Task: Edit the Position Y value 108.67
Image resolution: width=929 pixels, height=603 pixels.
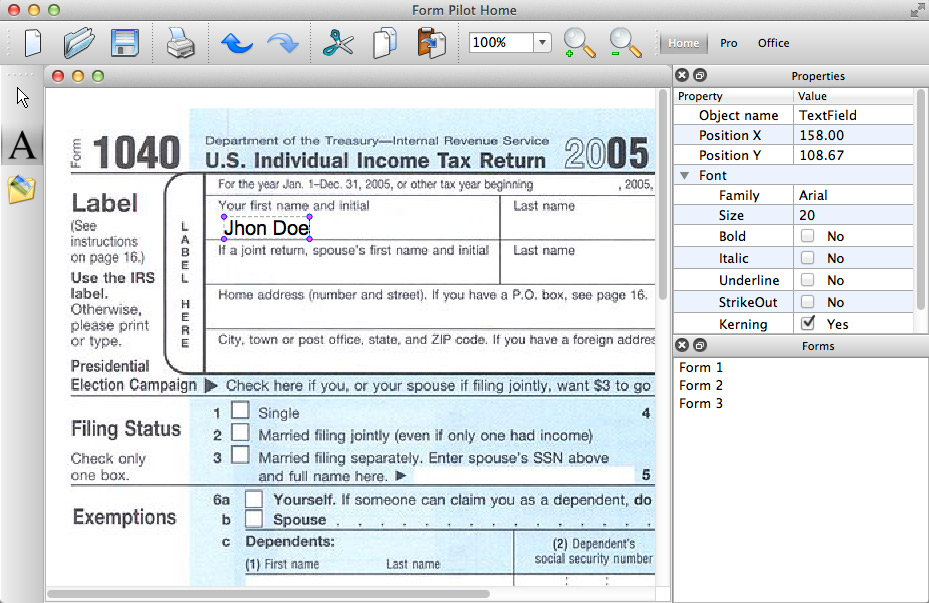Action: click(853, 155)
